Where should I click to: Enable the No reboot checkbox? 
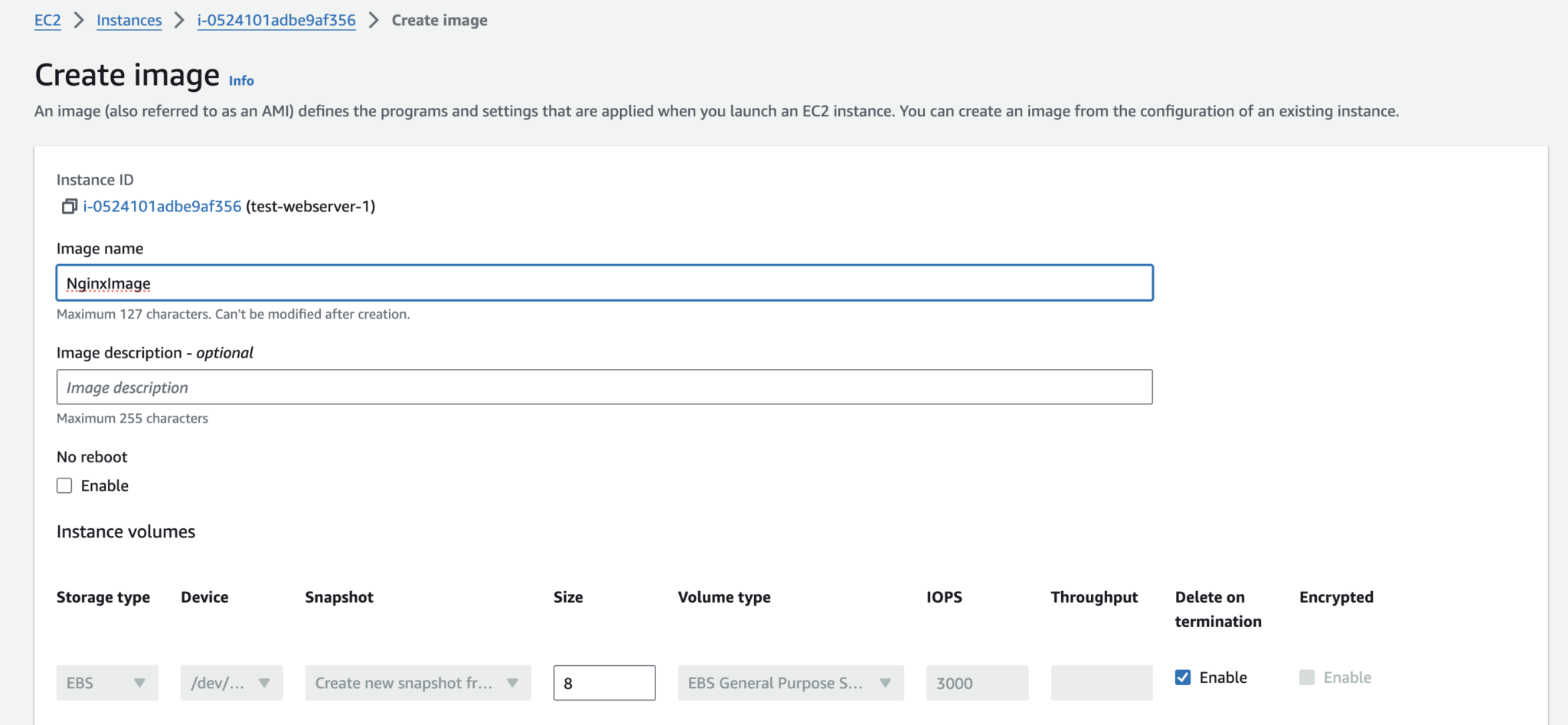click(x=64, y=485)
